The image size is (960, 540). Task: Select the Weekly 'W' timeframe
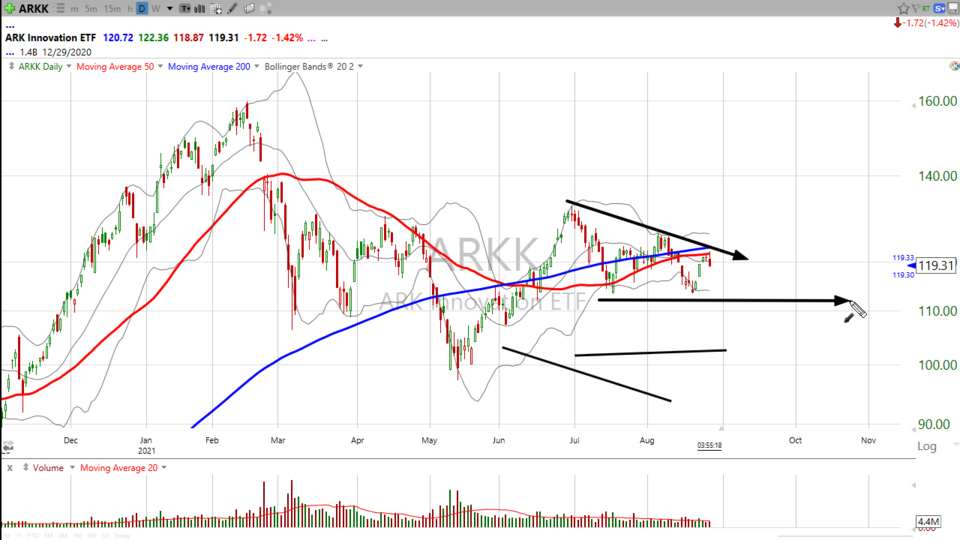point(156,9)
